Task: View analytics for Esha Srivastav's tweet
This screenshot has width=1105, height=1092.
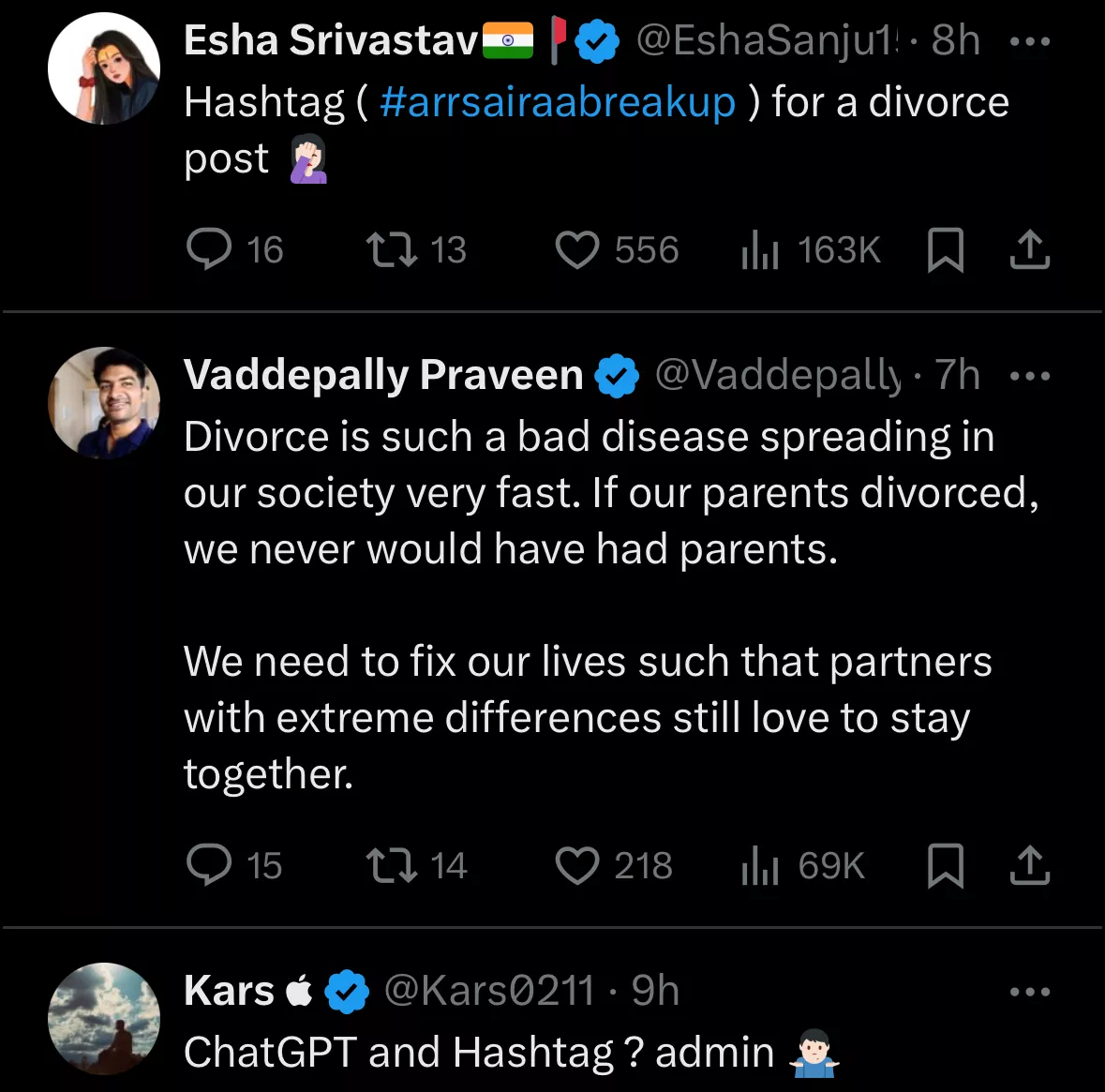Action: [760, 250]
